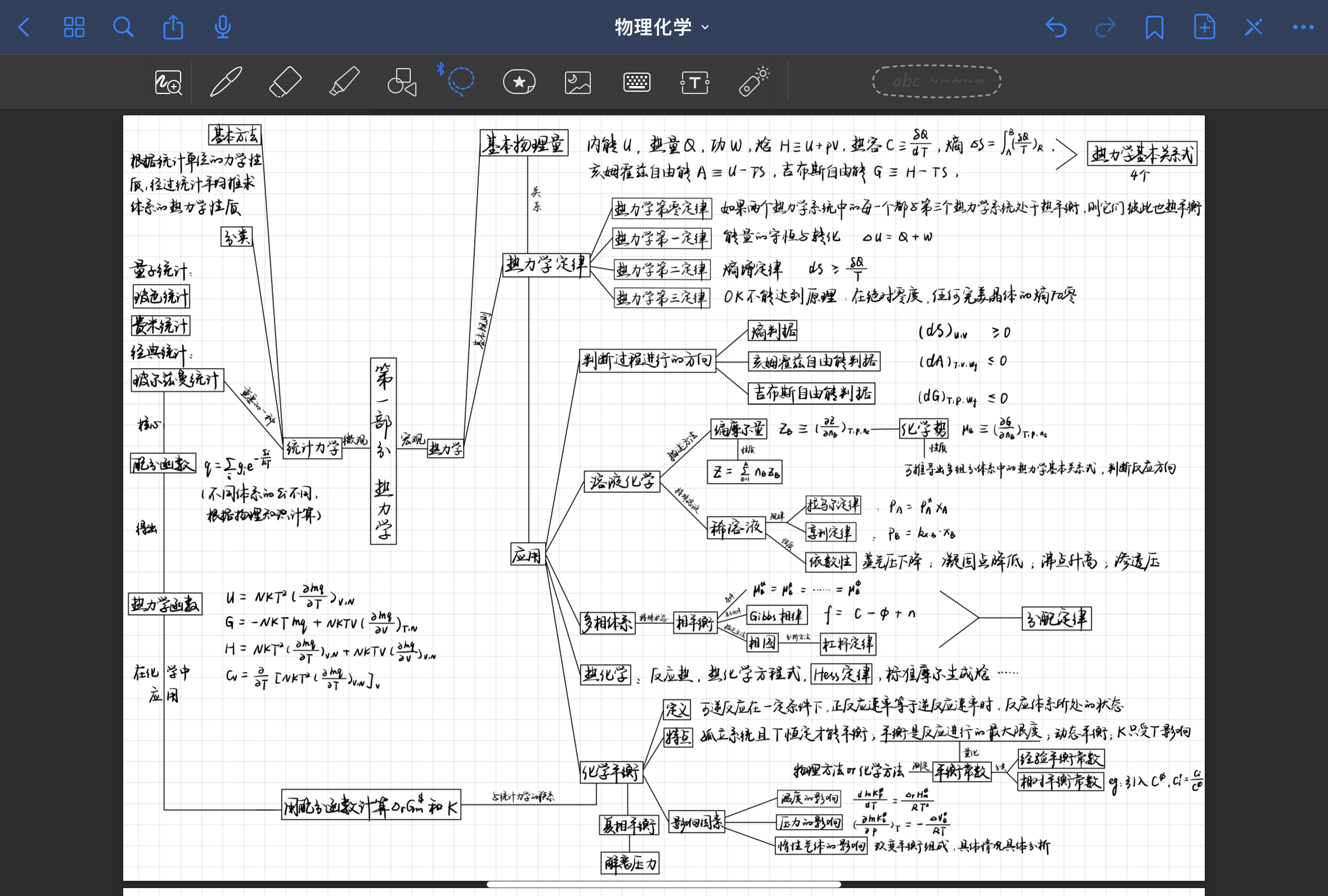The image size is (1328, 896).
Task: Select the Highlighter tool
Action: pyautogui.click(x=344, y=82)
